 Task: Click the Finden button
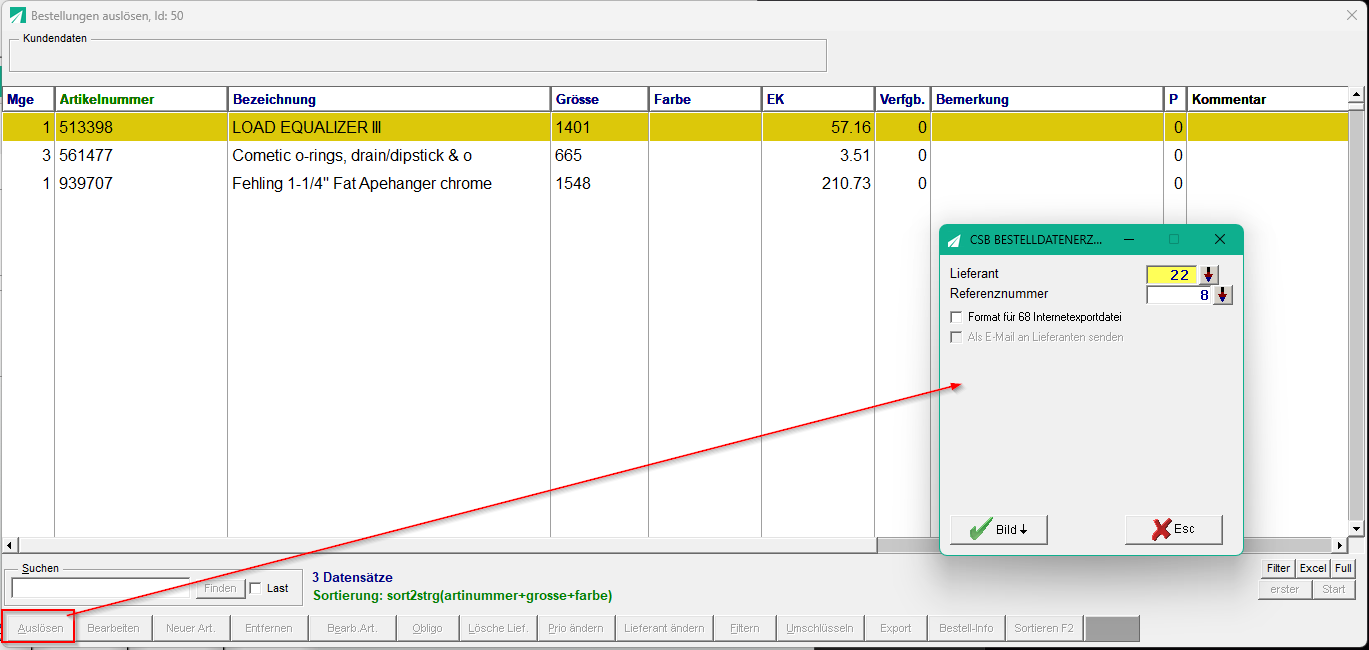point(220,588)
